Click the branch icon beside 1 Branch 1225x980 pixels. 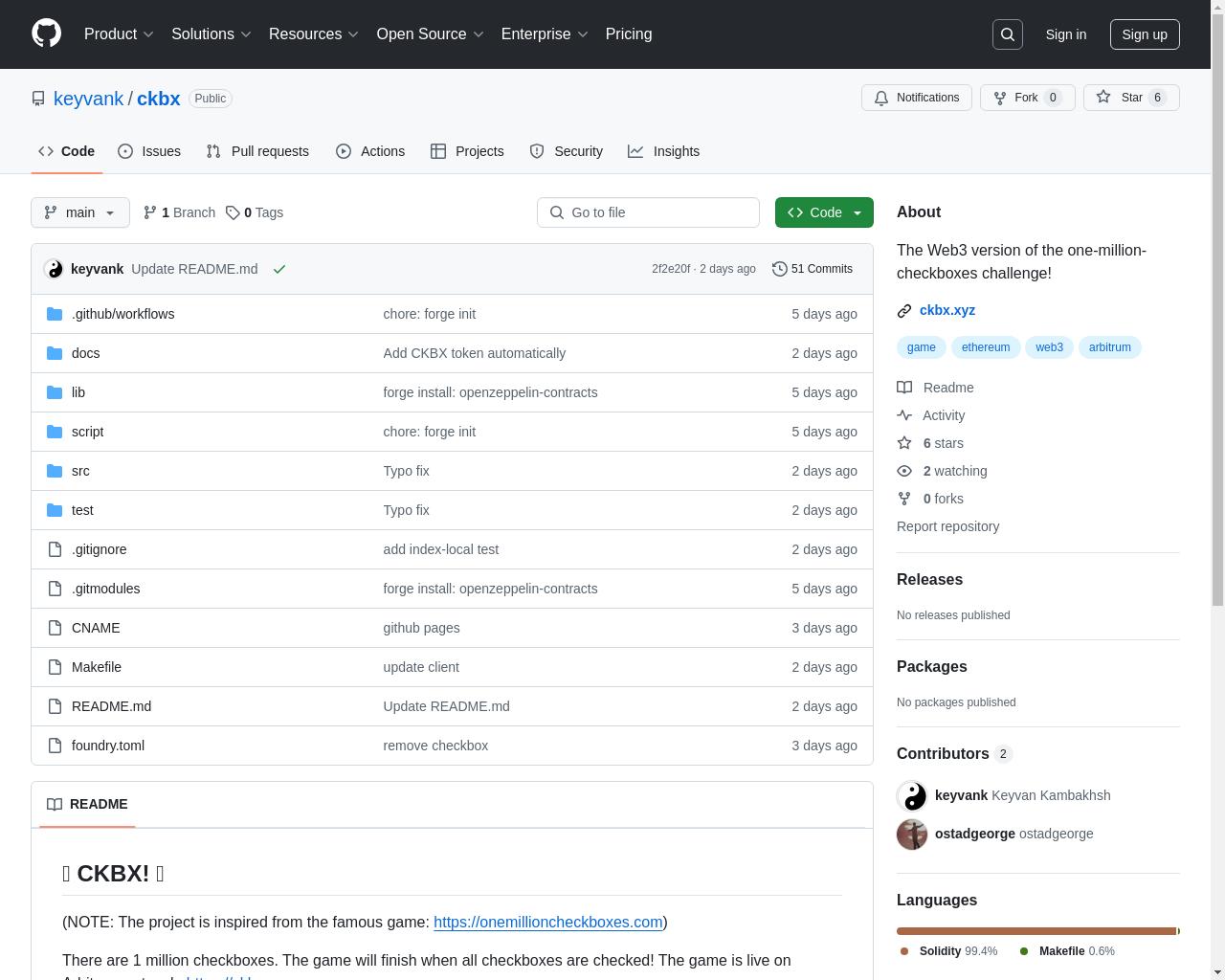coord(150,212)
